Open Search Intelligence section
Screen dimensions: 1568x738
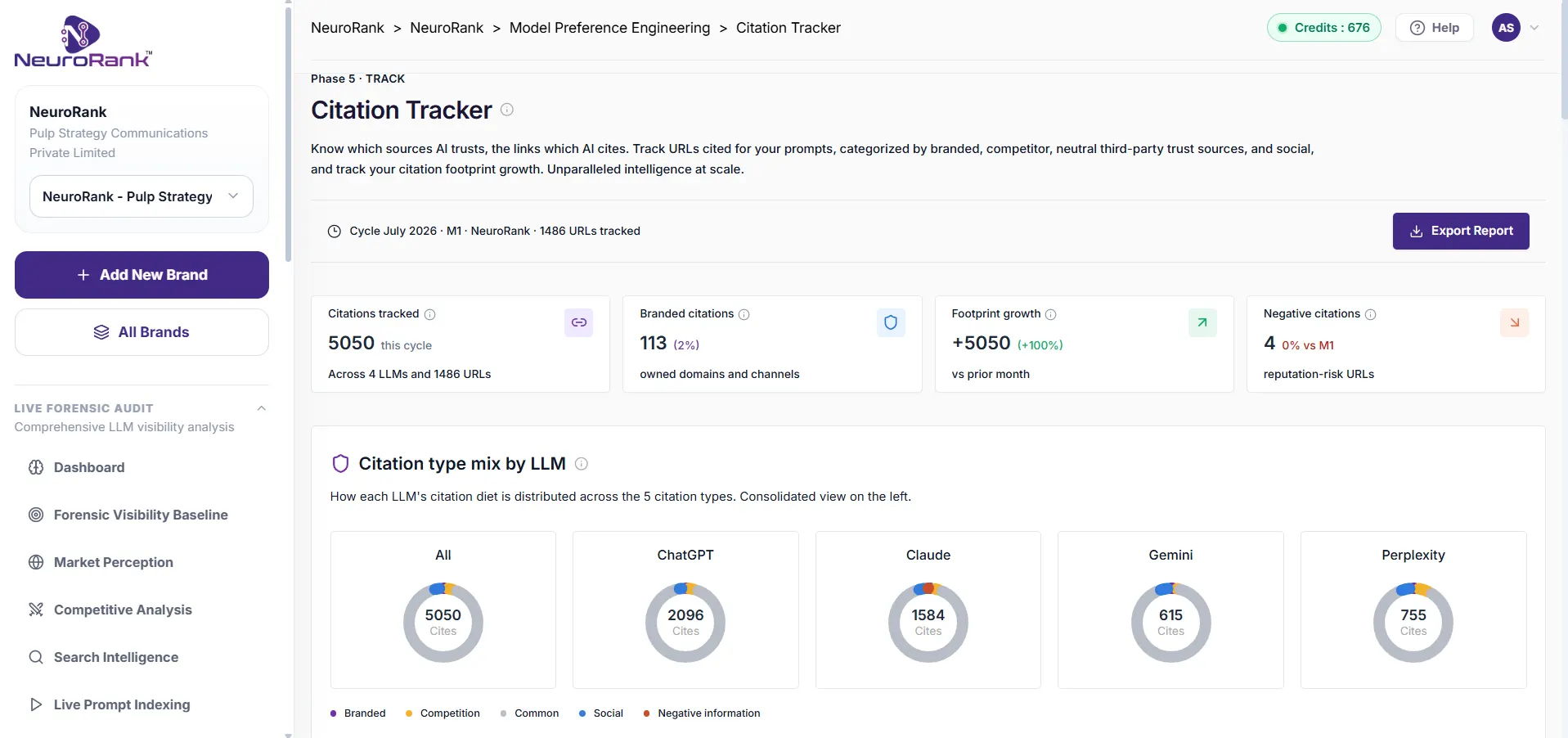(116, 657)
